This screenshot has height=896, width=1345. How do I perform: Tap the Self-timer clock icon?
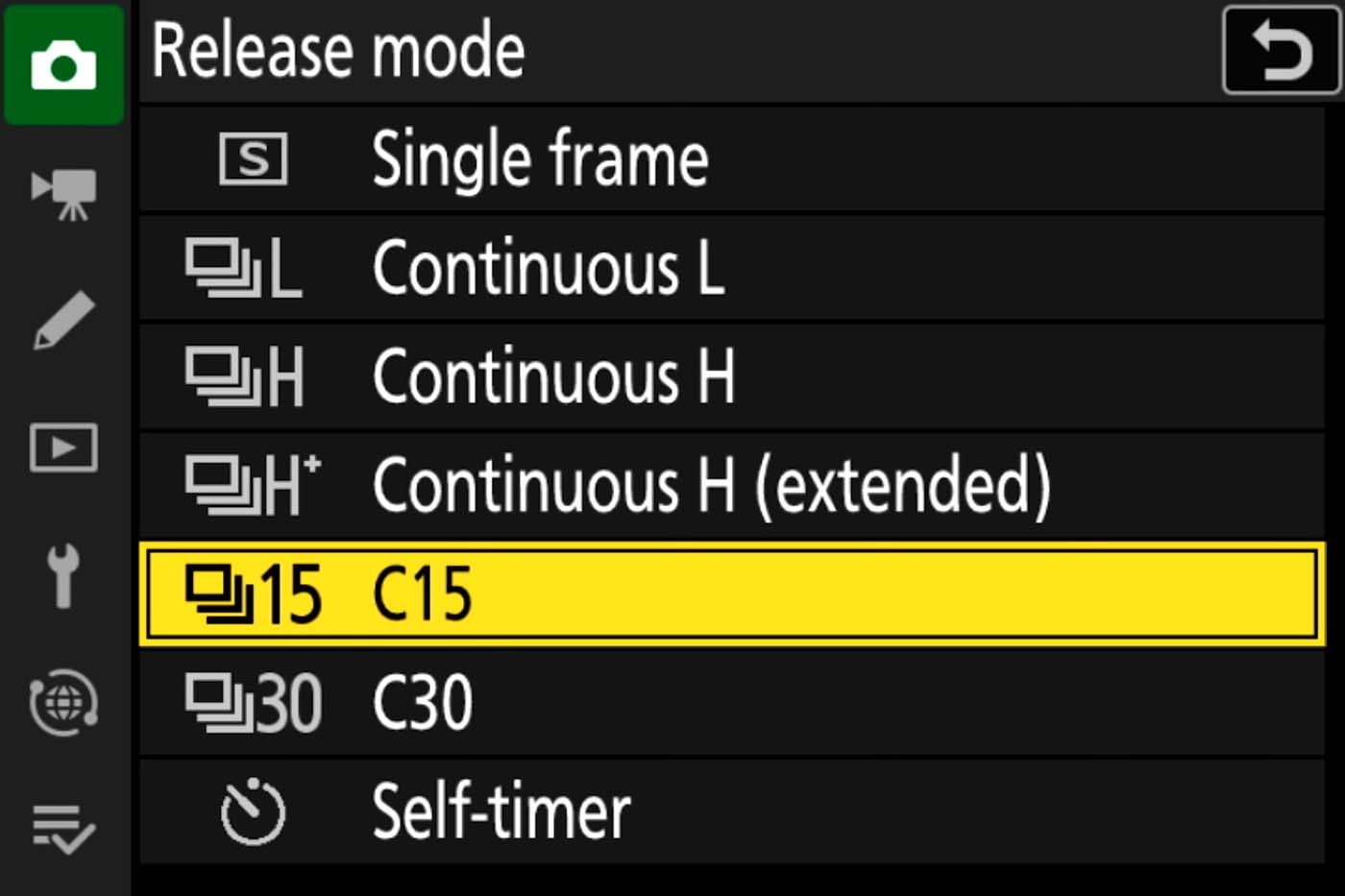point(253,813)
